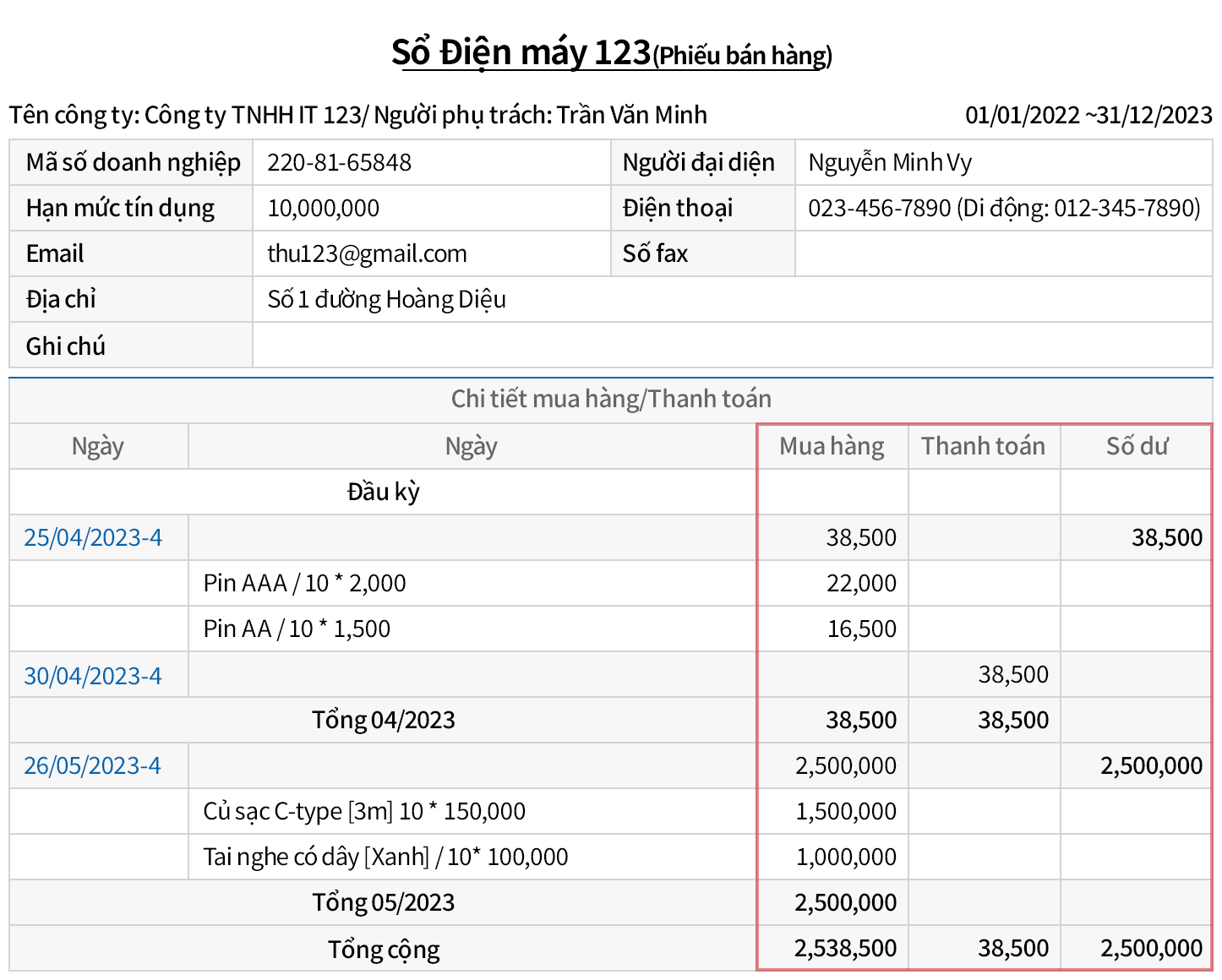1222x980 pixels.
Task: Click the 26/05/2023-4 date link
Action: 92,766
